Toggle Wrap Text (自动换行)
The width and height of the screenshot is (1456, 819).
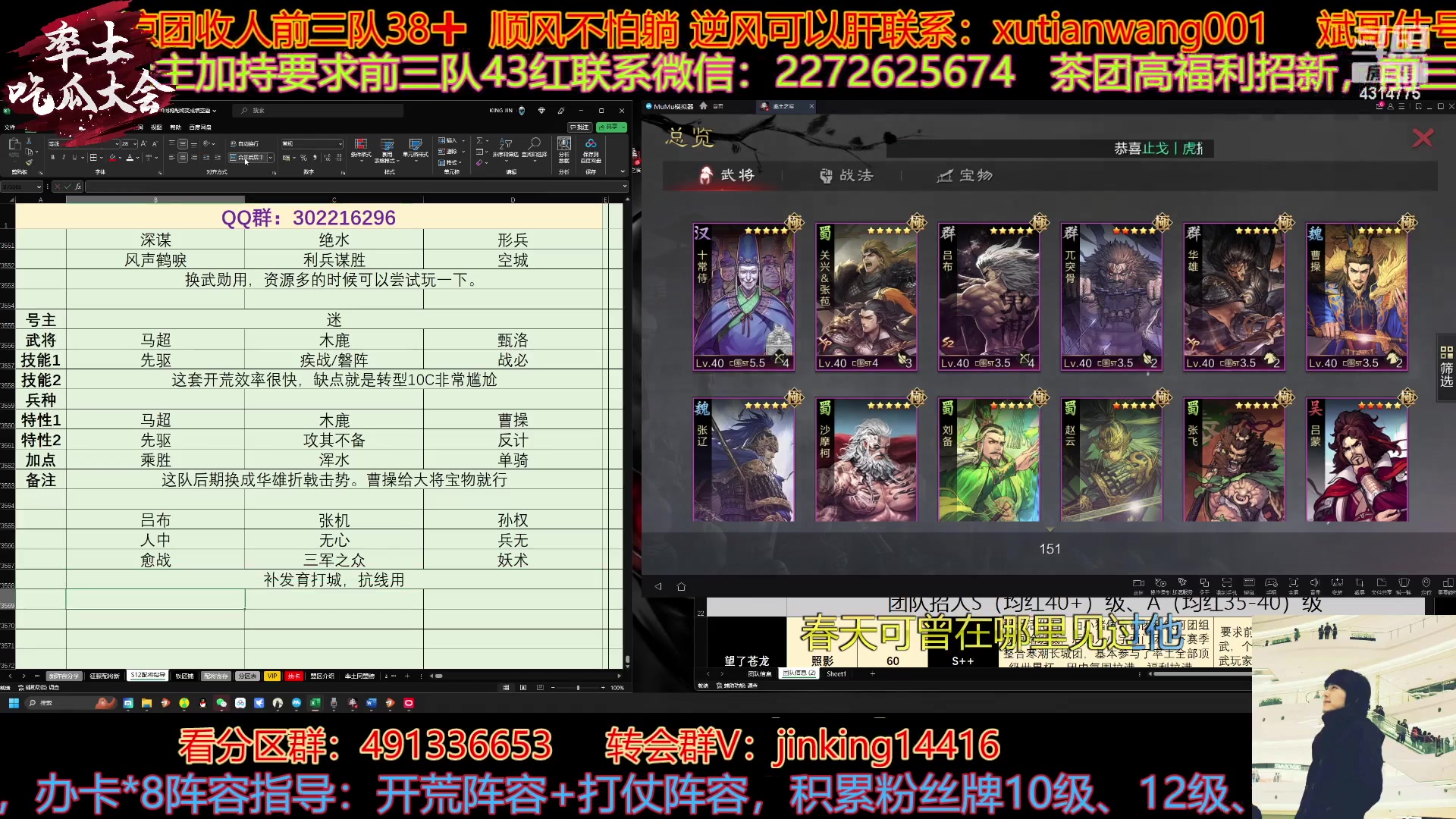(244, 143)
